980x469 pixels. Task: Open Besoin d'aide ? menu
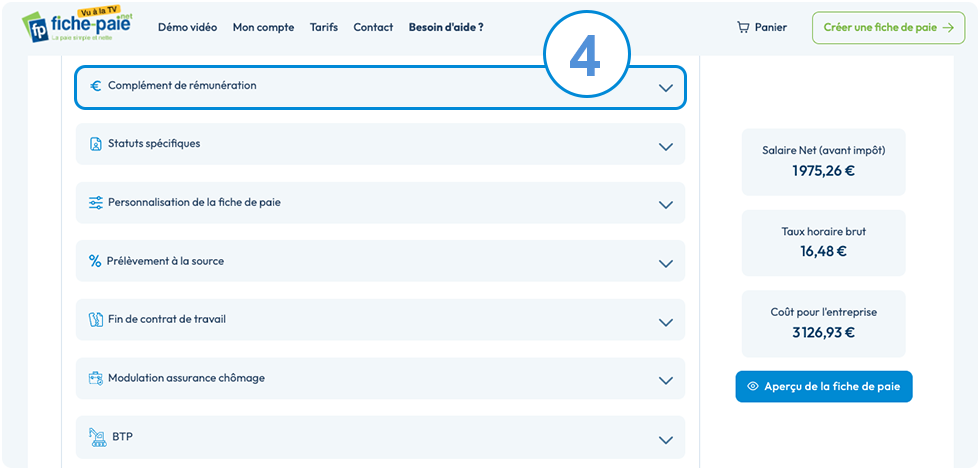point(446,28)
